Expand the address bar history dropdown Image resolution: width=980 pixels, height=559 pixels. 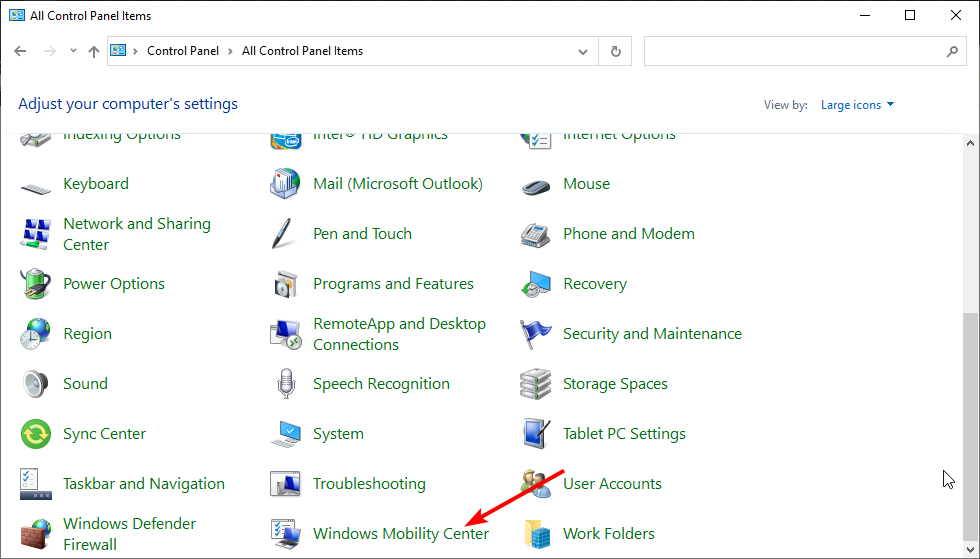coord(583,51)
